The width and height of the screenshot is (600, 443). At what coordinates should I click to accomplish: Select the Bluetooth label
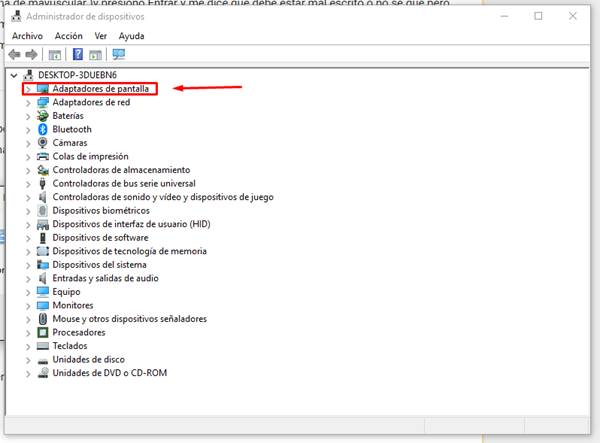(x=72, y=129)
